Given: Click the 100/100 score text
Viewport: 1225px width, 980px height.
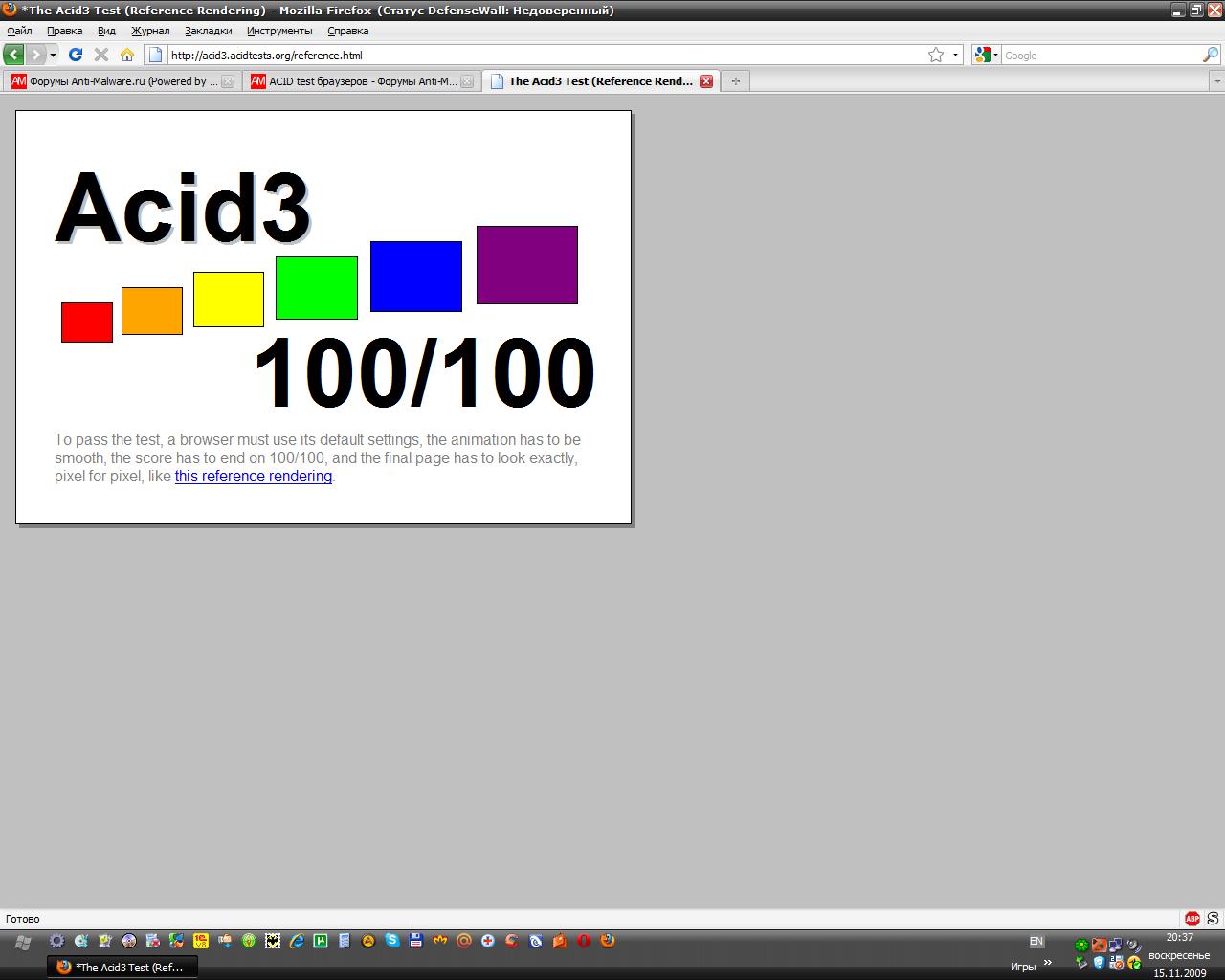Looking at the screenshot, I should (425, 373).
